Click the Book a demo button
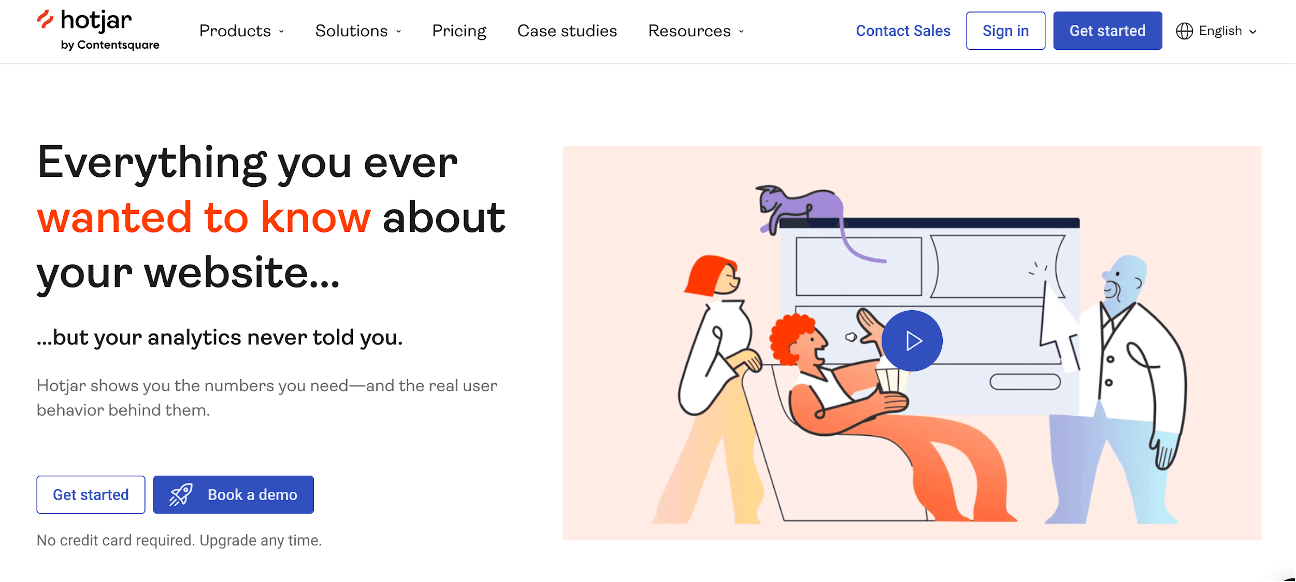The height and width of the screenshot is (582, 1296). click(233, 495)
